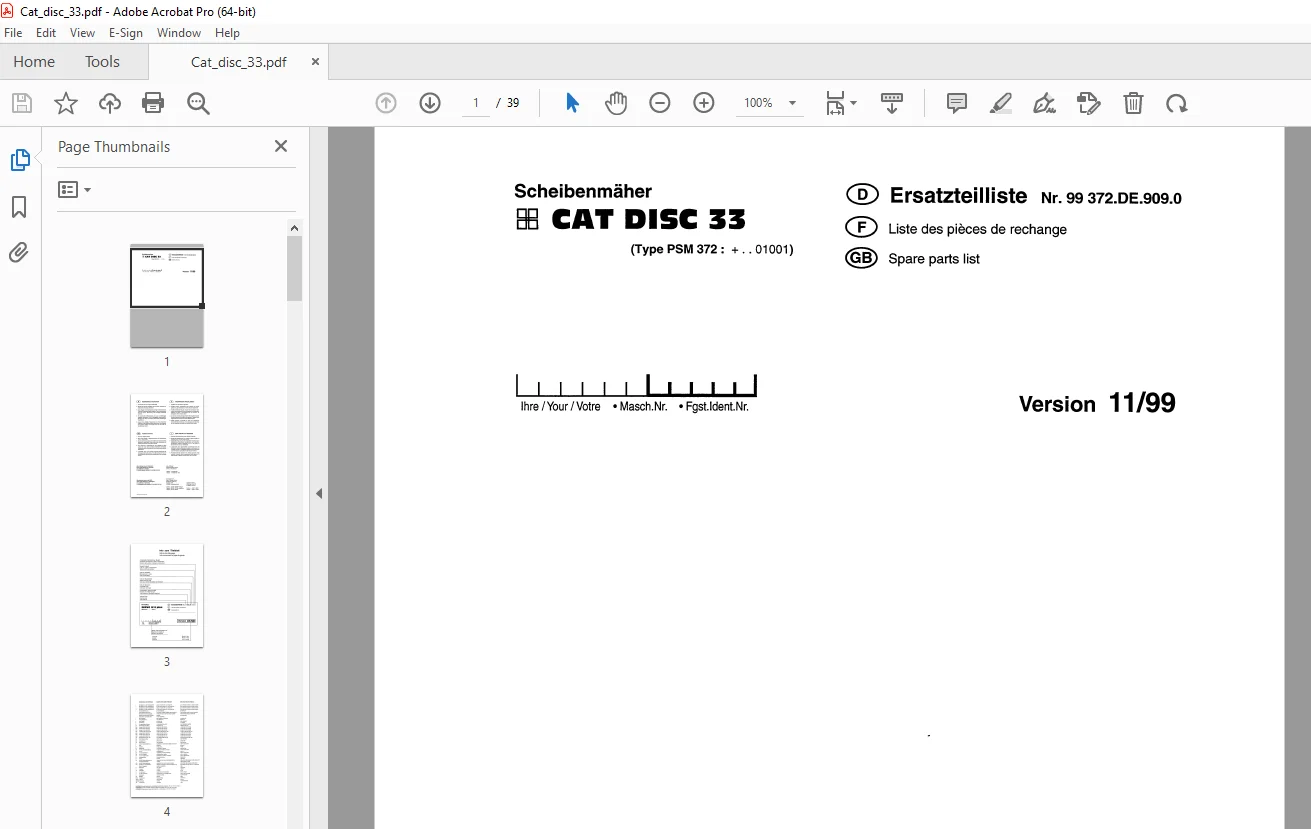Open the Attachments paperclip panel

pyautogui.click(x=19, y=252)
